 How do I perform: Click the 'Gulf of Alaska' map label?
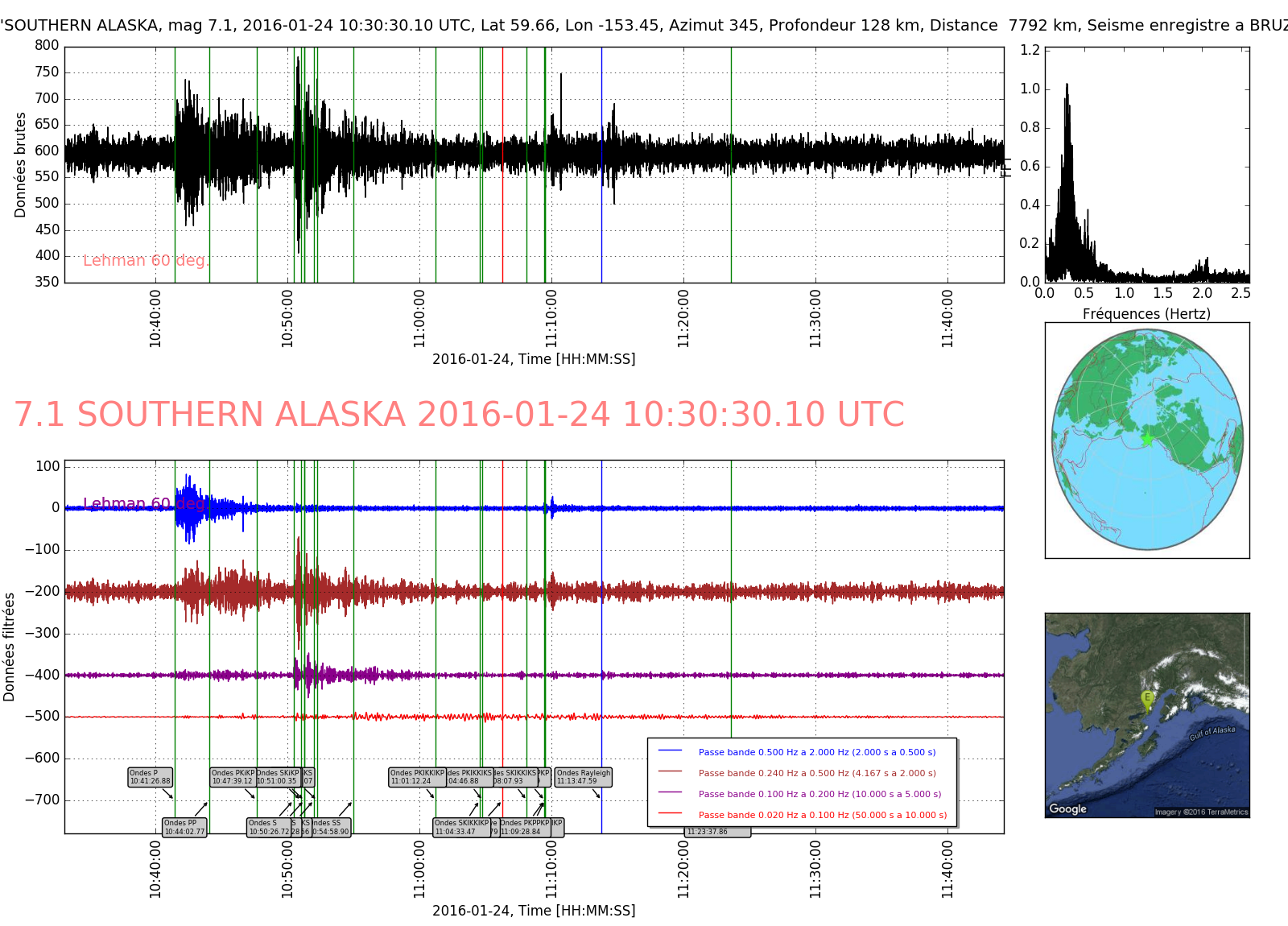coord(1212,734)
